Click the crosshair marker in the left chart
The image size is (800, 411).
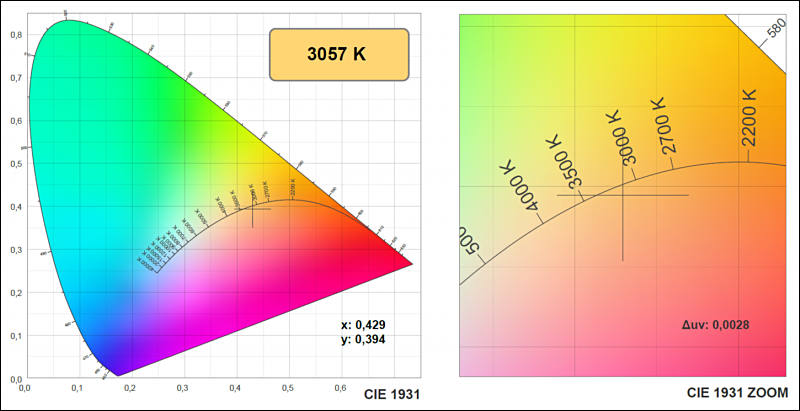tap(253, 209)
